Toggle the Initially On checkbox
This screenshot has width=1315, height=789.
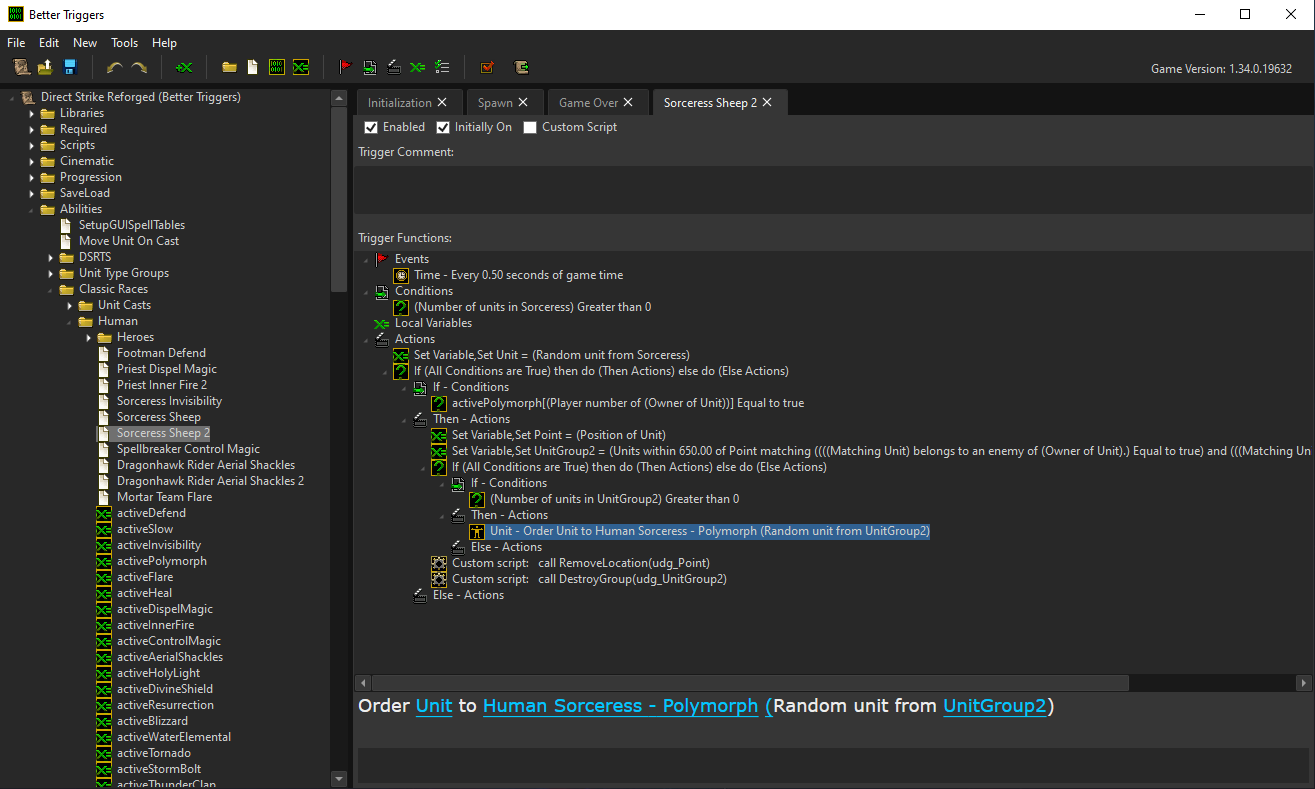[443, 127]
